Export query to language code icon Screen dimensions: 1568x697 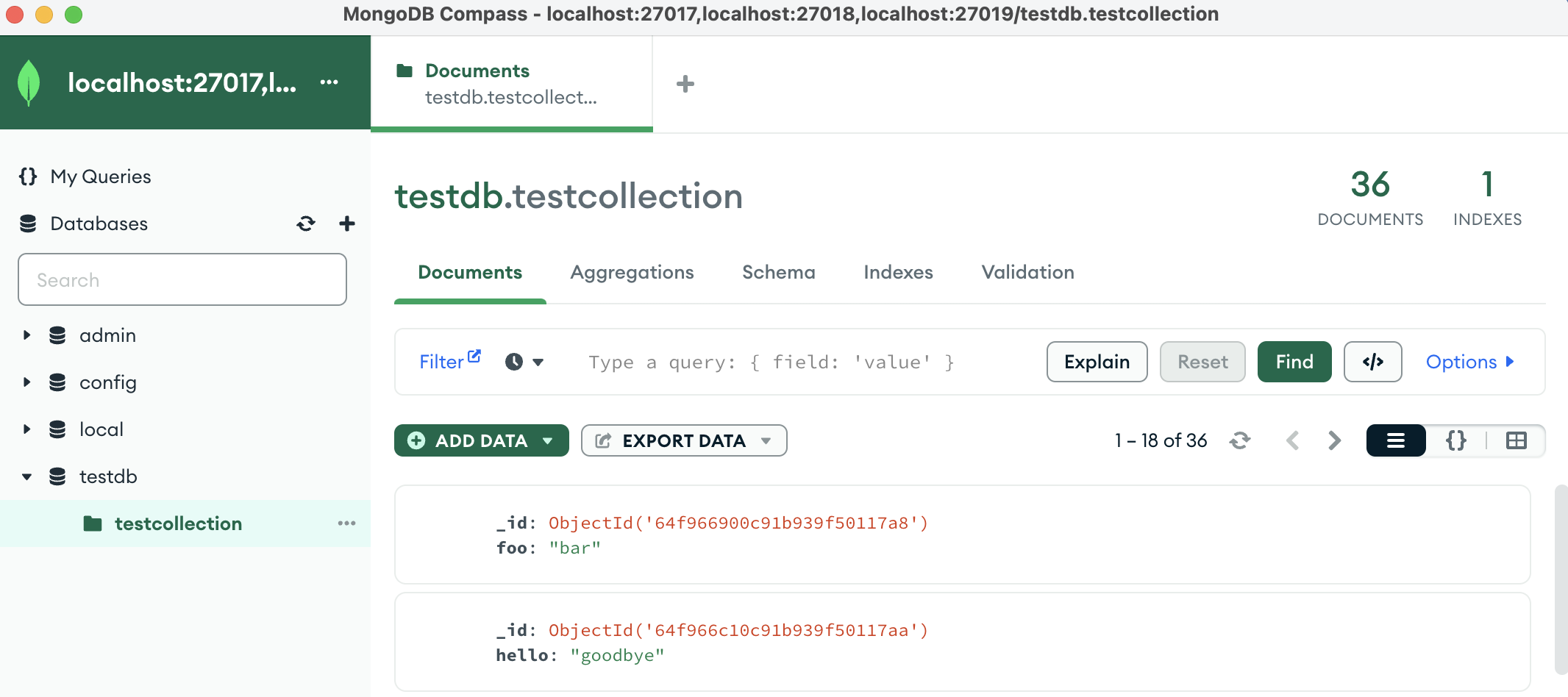[1372, 362]
